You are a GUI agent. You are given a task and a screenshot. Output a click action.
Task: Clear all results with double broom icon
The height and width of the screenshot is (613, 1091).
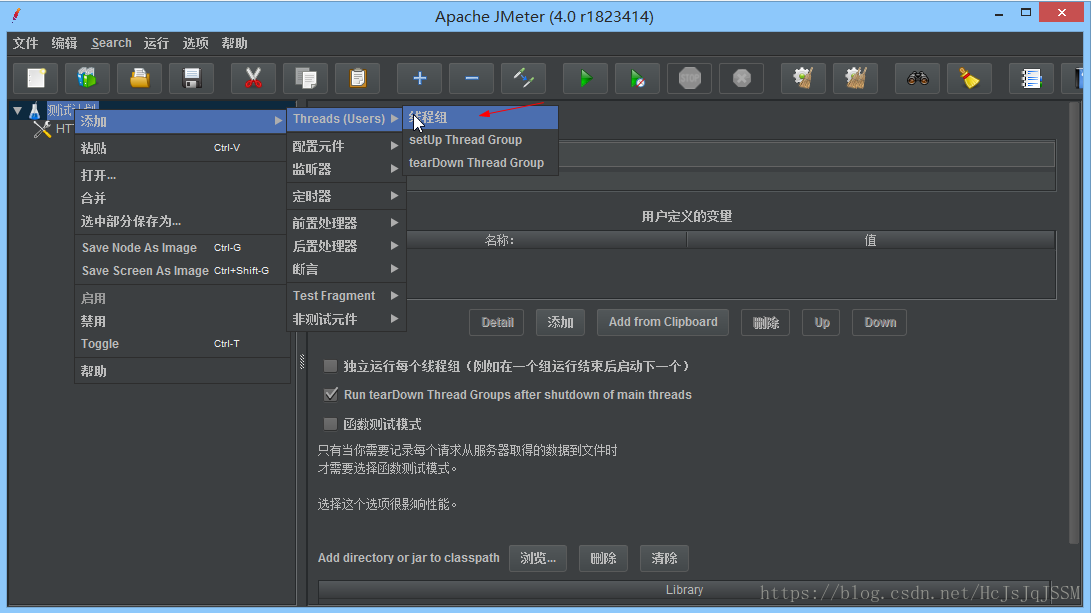coord(855,78)
